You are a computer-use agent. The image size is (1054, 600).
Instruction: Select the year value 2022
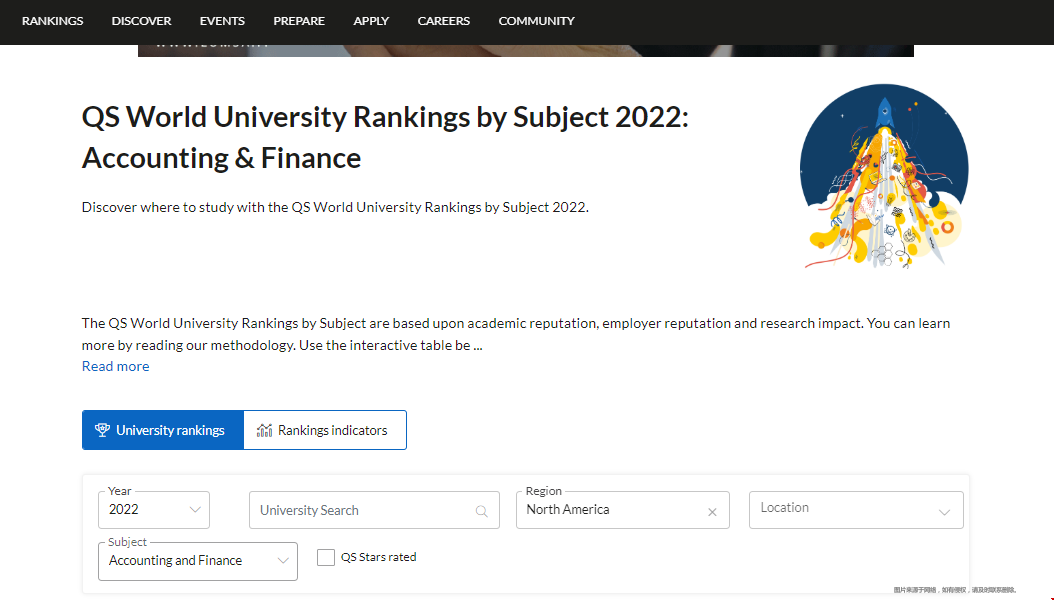[124, 509]
